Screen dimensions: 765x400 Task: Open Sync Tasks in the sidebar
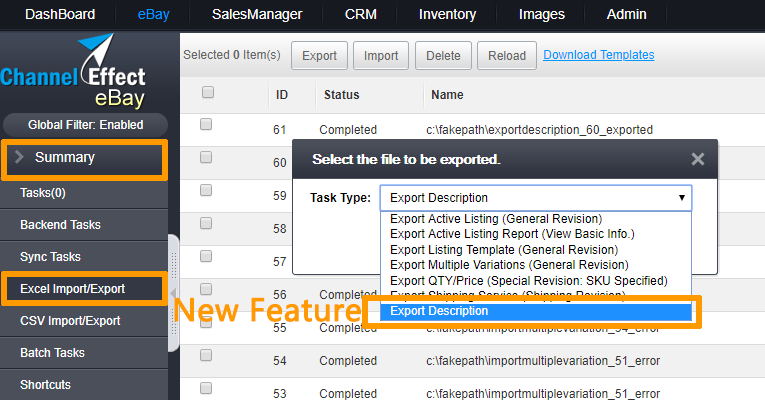point(84,257)
